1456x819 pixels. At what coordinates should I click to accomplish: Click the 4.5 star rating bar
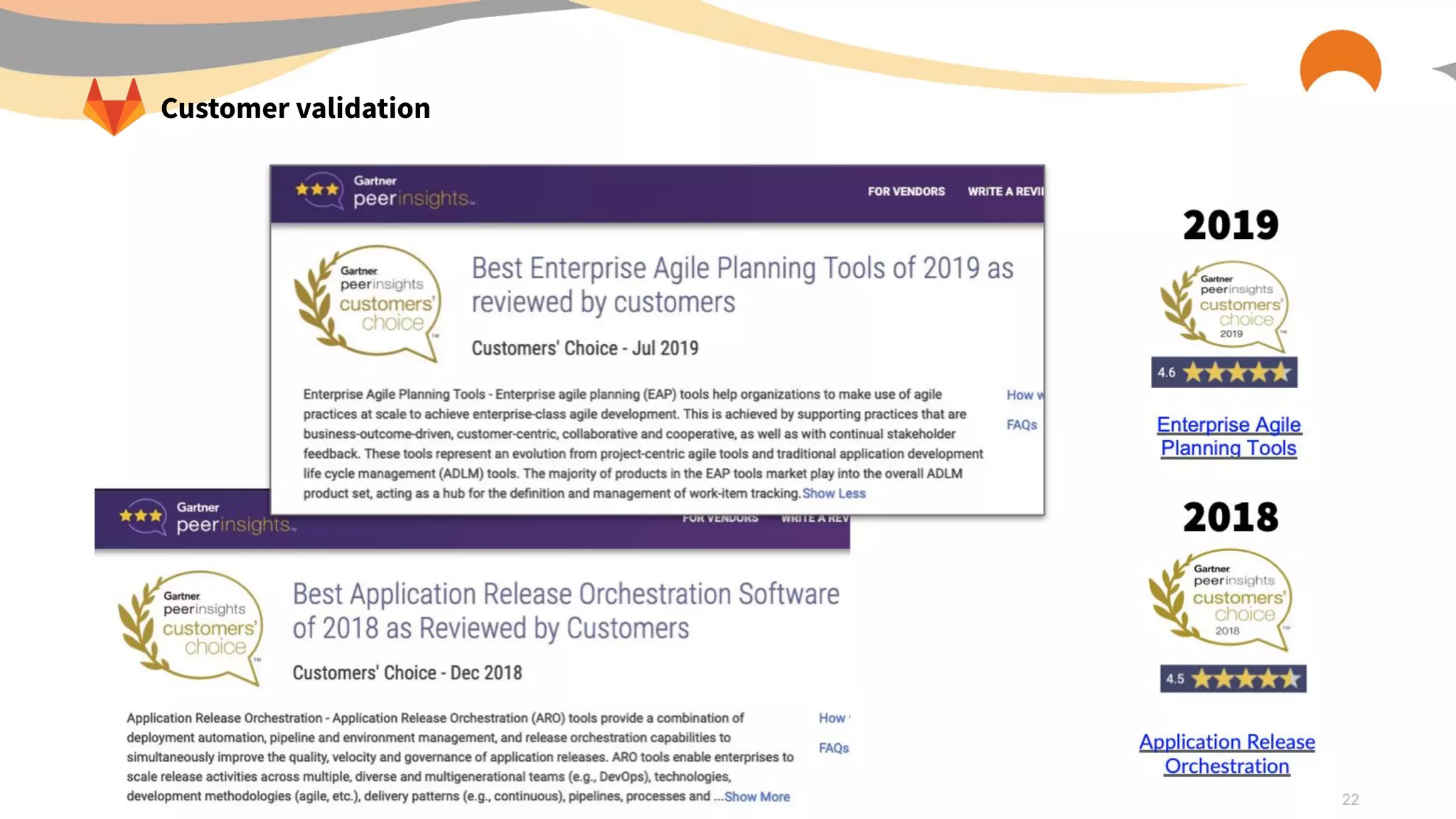point(1233,679)
